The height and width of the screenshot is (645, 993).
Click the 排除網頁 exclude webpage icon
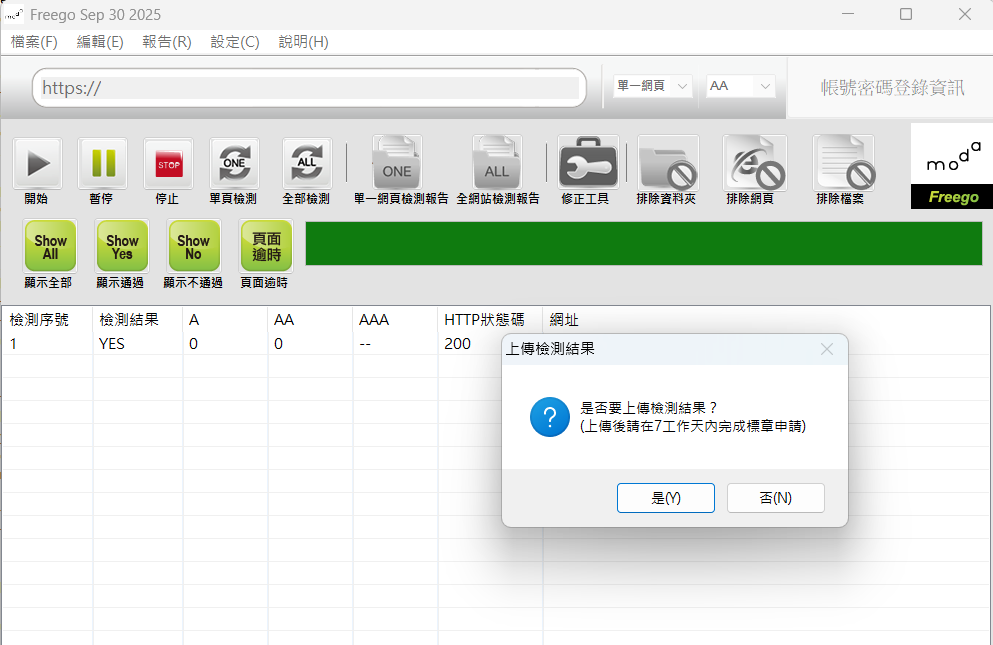pyautogui.click(x=754, y=163)
